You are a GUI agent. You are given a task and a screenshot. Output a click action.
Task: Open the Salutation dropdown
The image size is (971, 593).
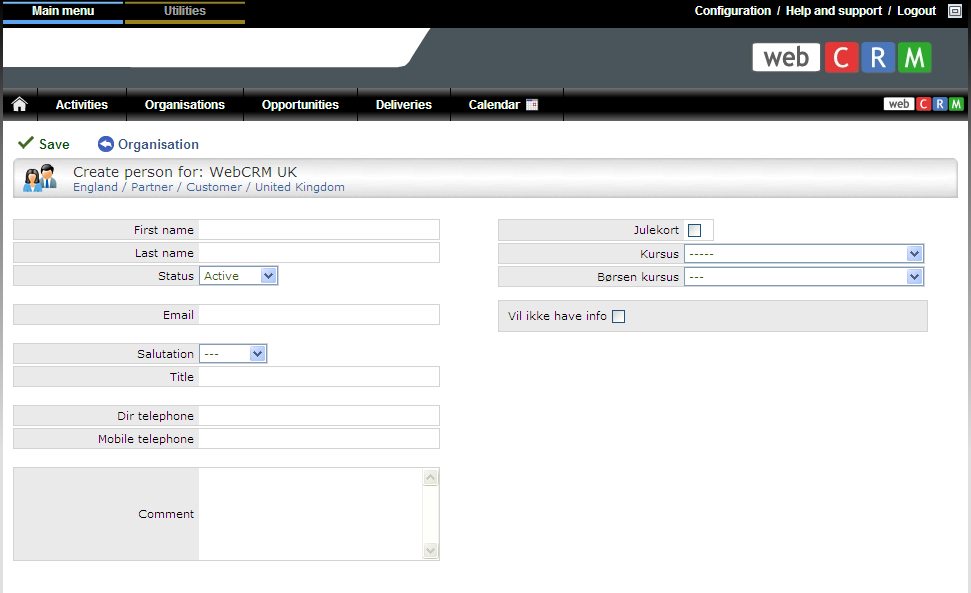(233, 353)
